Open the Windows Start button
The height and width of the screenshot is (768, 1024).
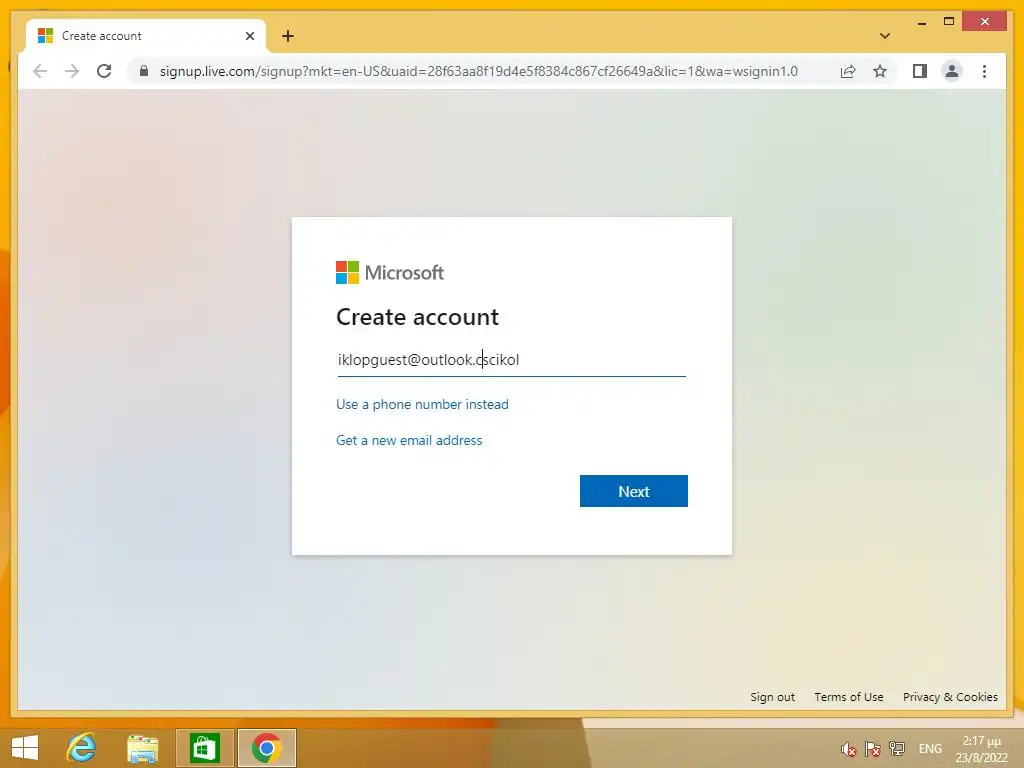click(x=25, y=748)
